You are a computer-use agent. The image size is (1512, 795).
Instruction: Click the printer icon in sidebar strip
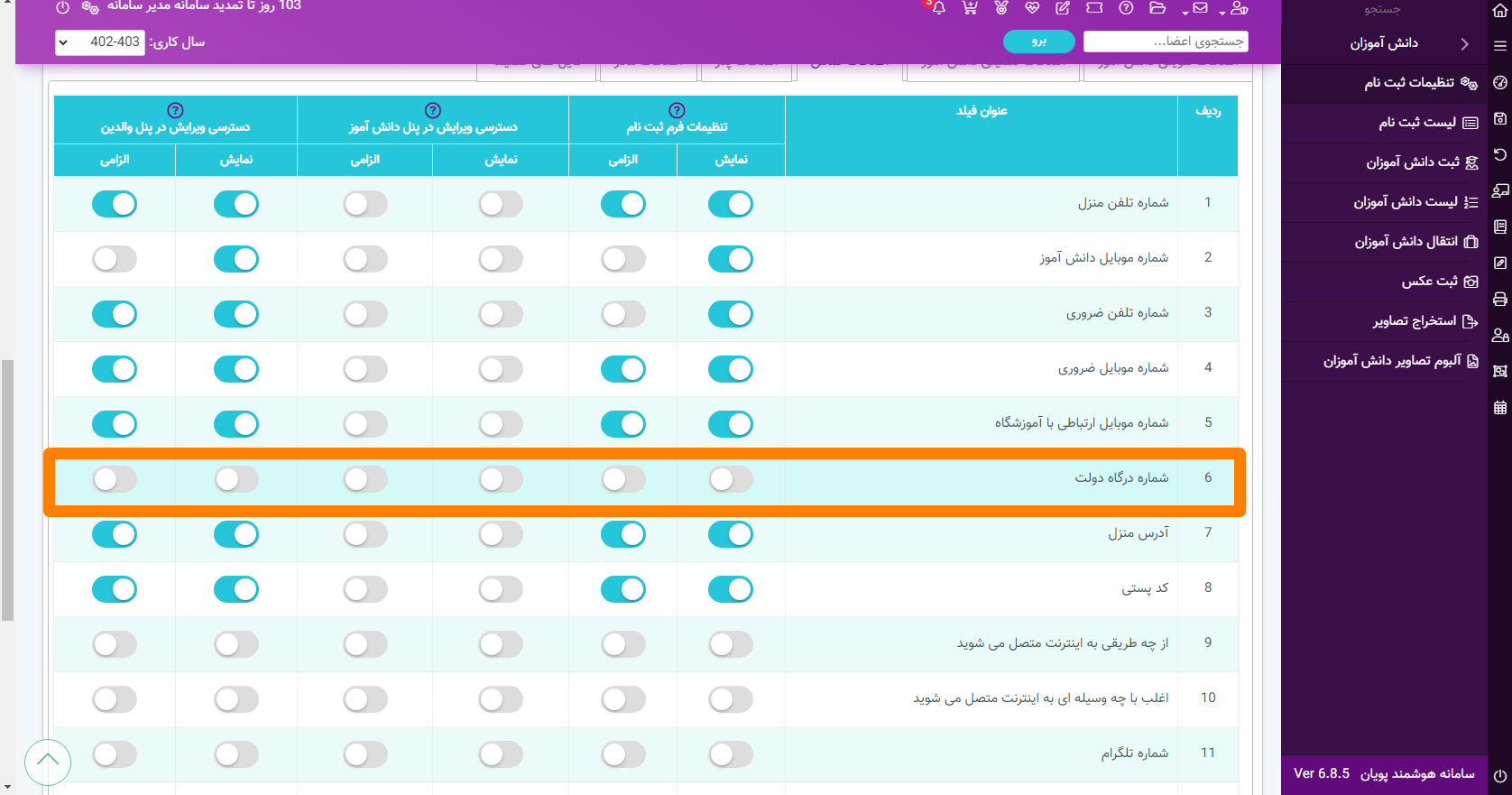click(x=1500, y=299)
